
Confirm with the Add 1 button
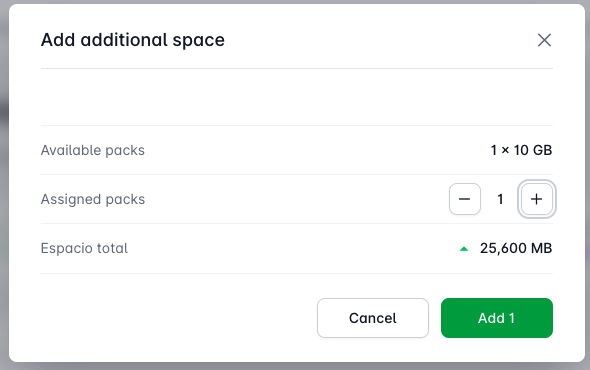pos(497,318)
